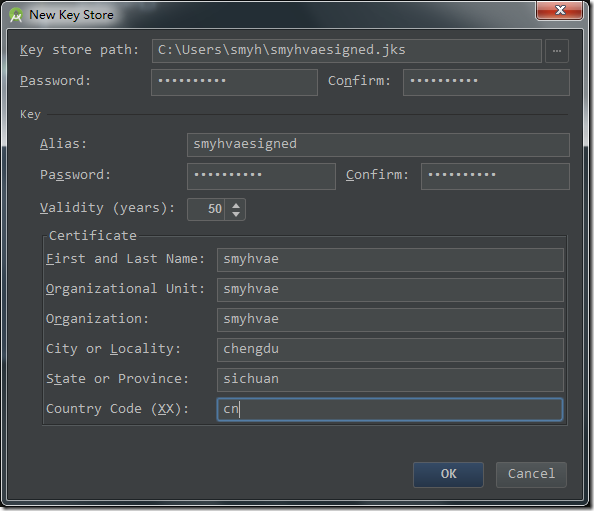Screen dimensions: 594x511
Task: Increase validity years with up arrow
Action: (236, 205)
